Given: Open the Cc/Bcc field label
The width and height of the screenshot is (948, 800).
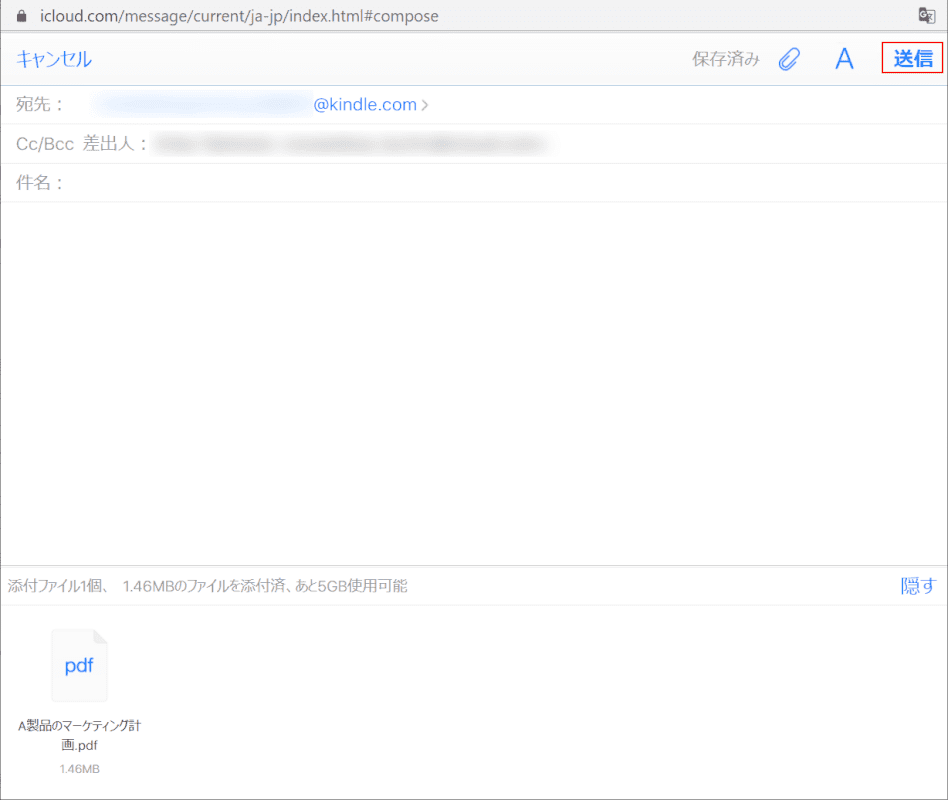Looking at the screenshot, I should 45,144.
